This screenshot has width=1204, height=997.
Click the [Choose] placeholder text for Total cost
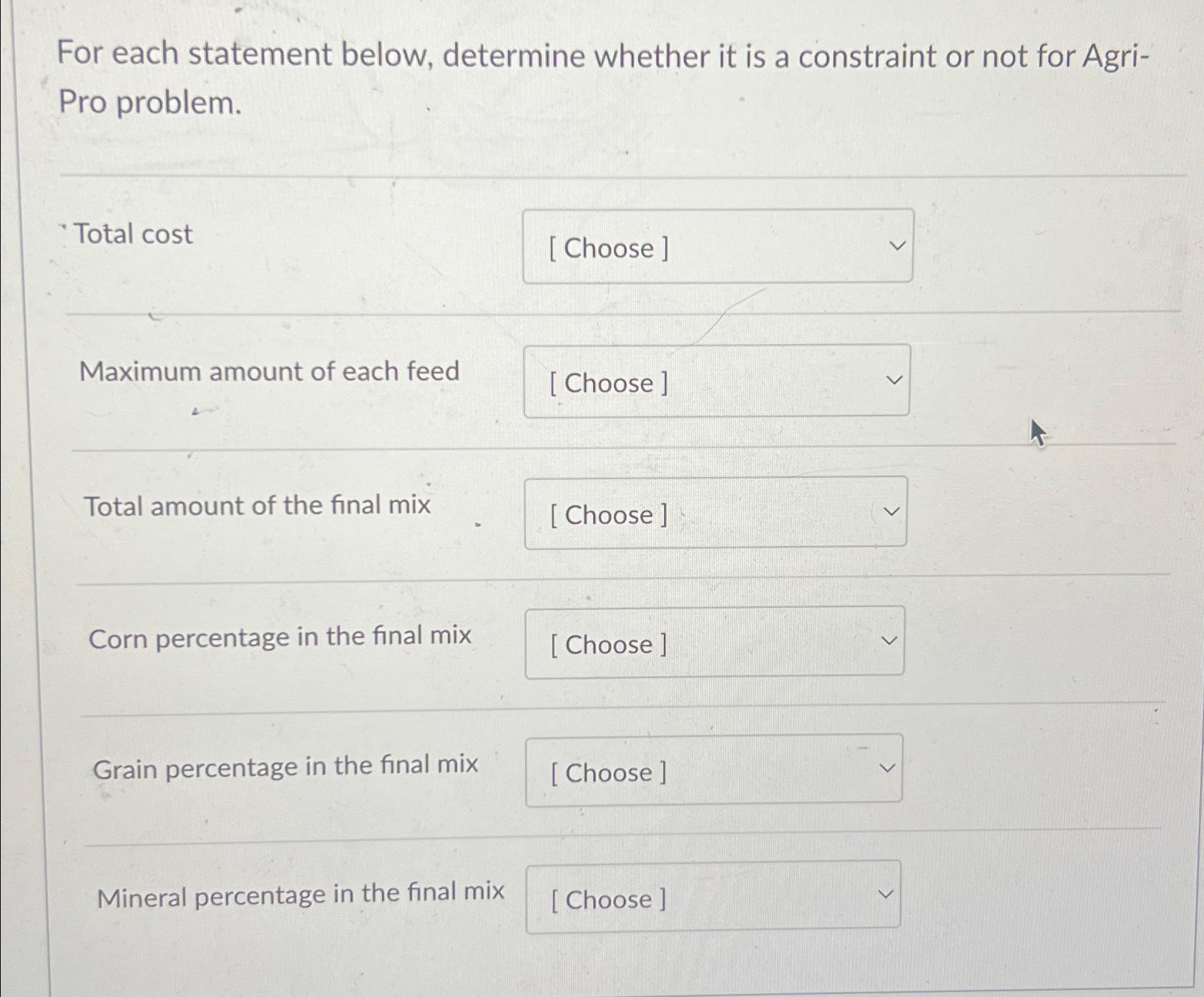click(x=608, y=248)
